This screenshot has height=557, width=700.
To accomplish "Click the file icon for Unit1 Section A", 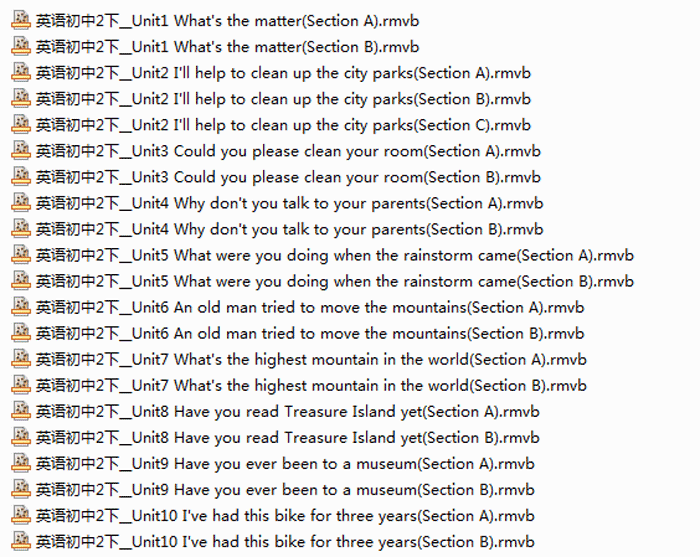I will [x=21, y=21].
